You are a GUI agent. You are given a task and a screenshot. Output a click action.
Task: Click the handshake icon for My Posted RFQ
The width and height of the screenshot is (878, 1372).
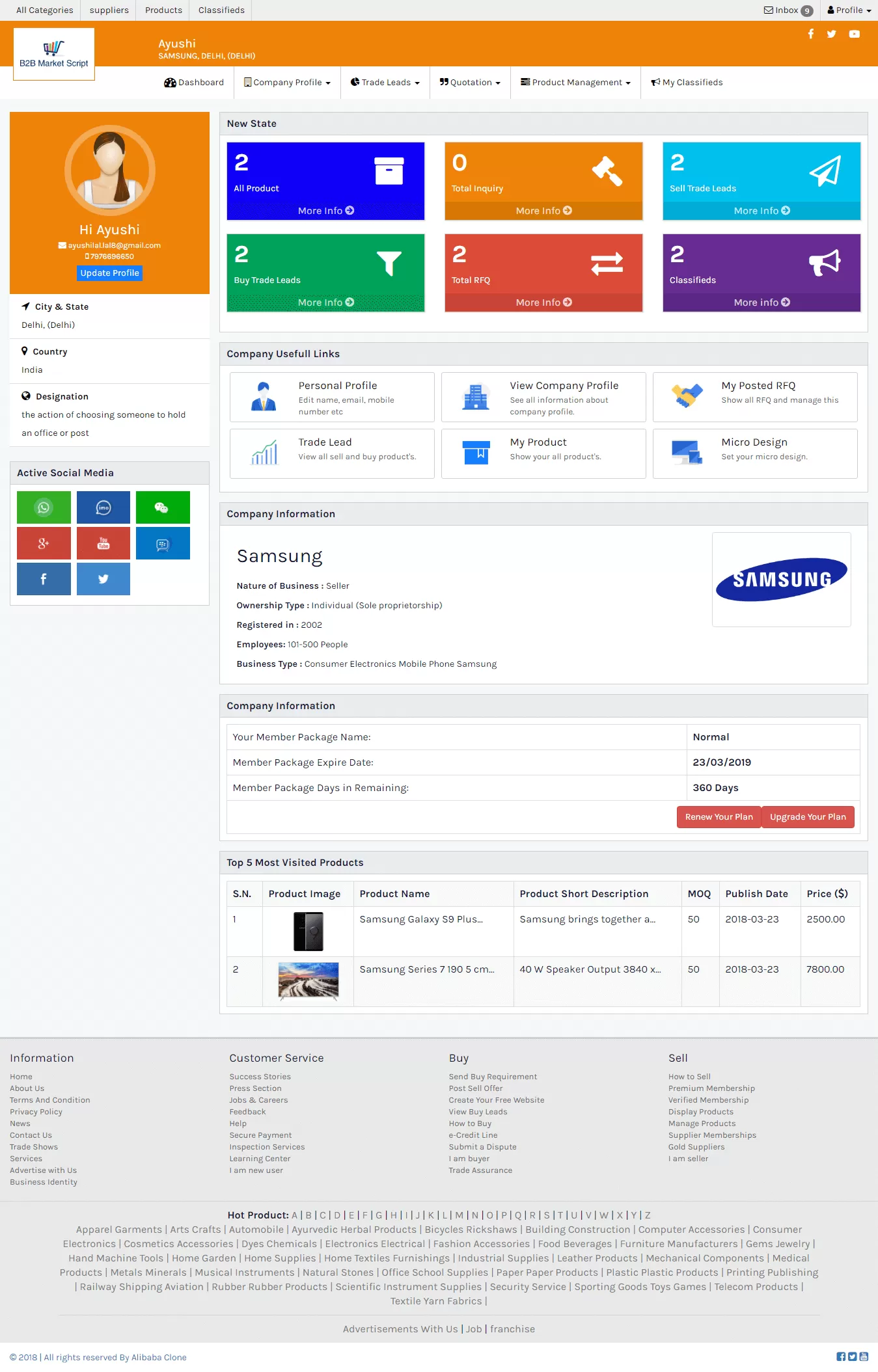pos(687,396)
